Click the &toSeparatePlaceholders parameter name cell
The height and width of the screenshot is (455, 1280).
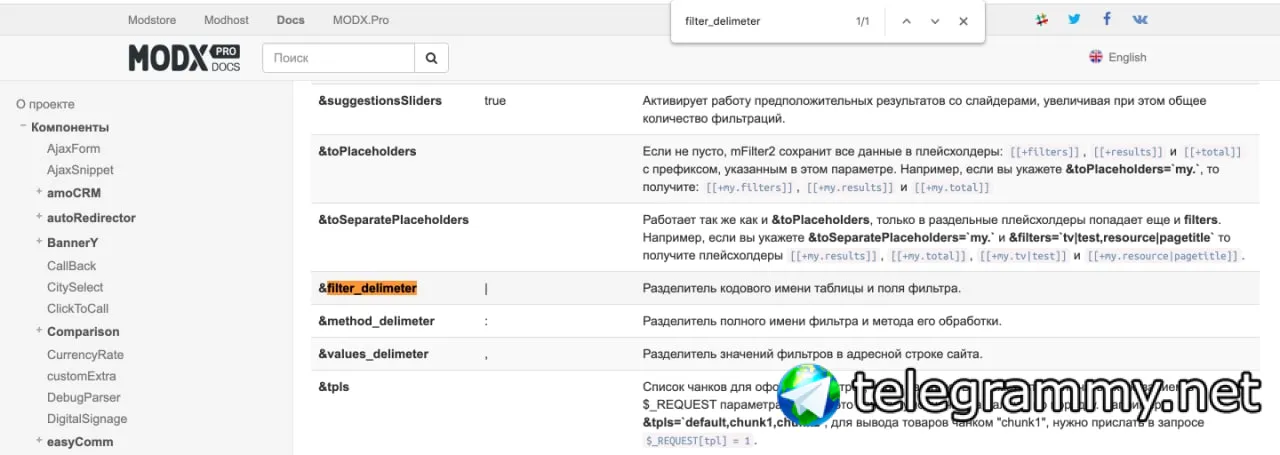click(x=393, y=219)
